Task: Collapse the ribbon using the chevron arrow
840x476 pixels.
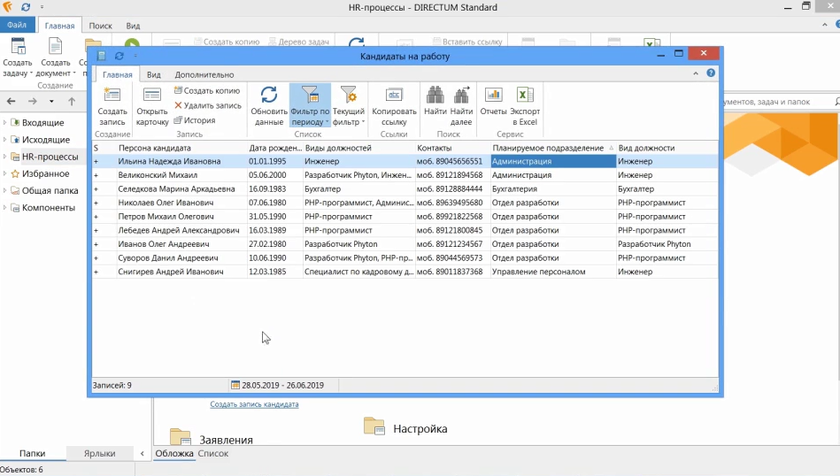Action: 696,73
